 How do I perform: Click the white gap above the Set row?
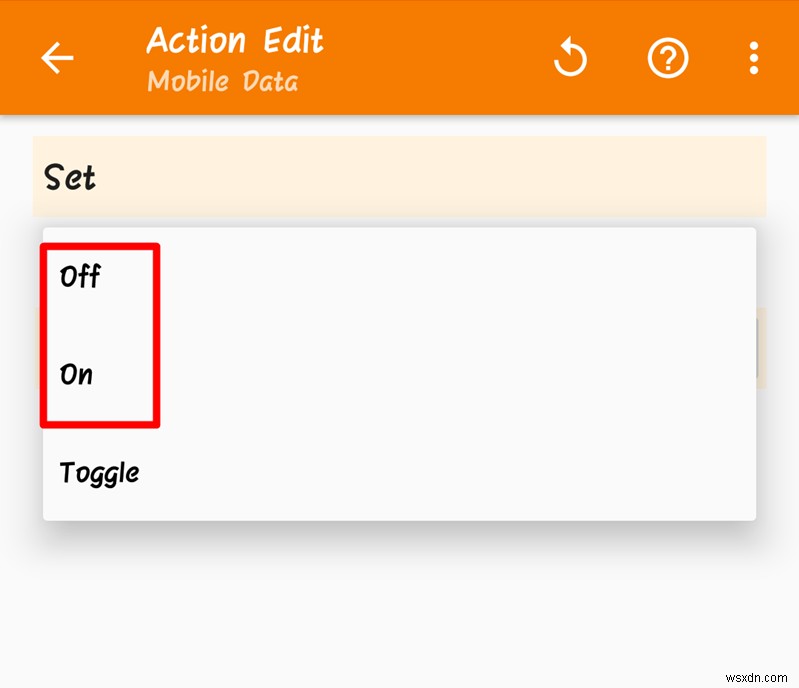pyautogui.click(x=399, y=126)
